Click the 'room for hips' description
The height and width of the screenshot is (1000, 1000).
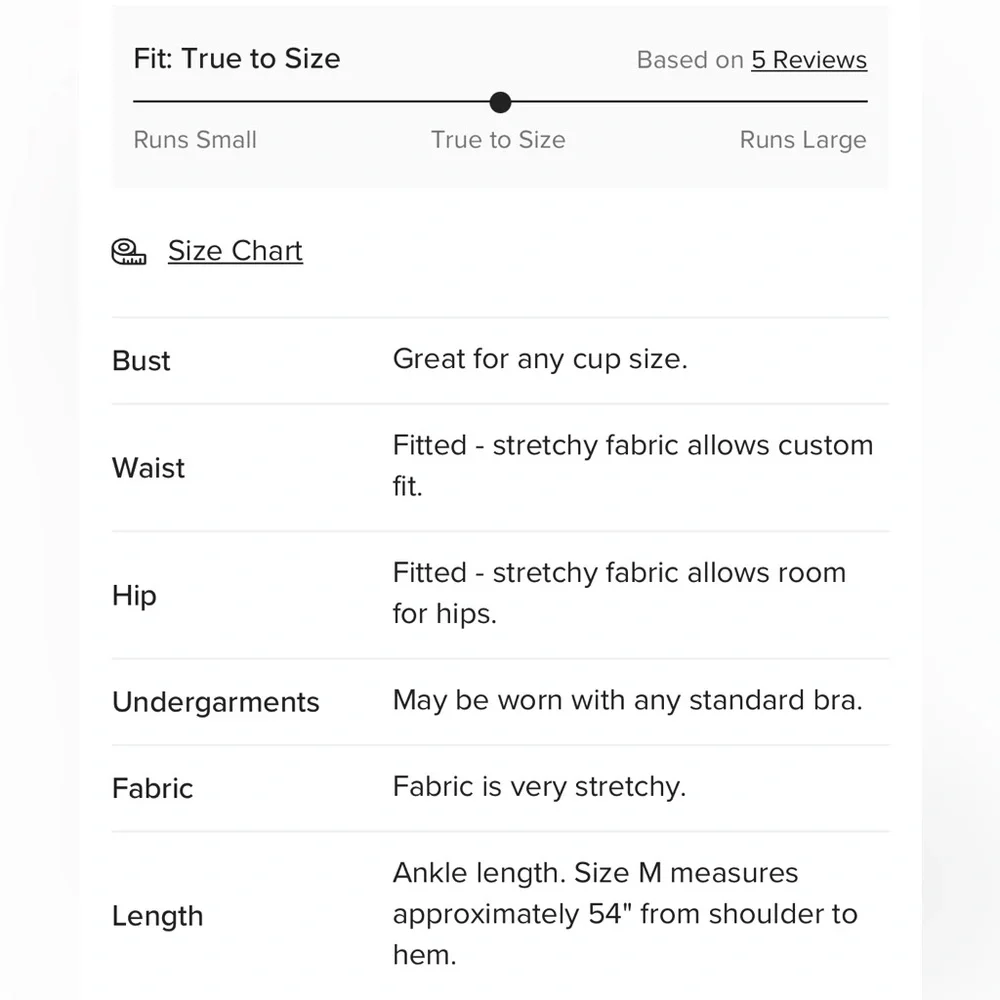(619, 593)
